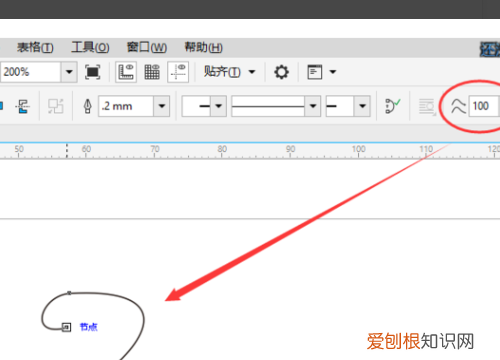This screenshot has height=360, width=500.
Task: Click the start node of the curve
Action: [66, 327]
